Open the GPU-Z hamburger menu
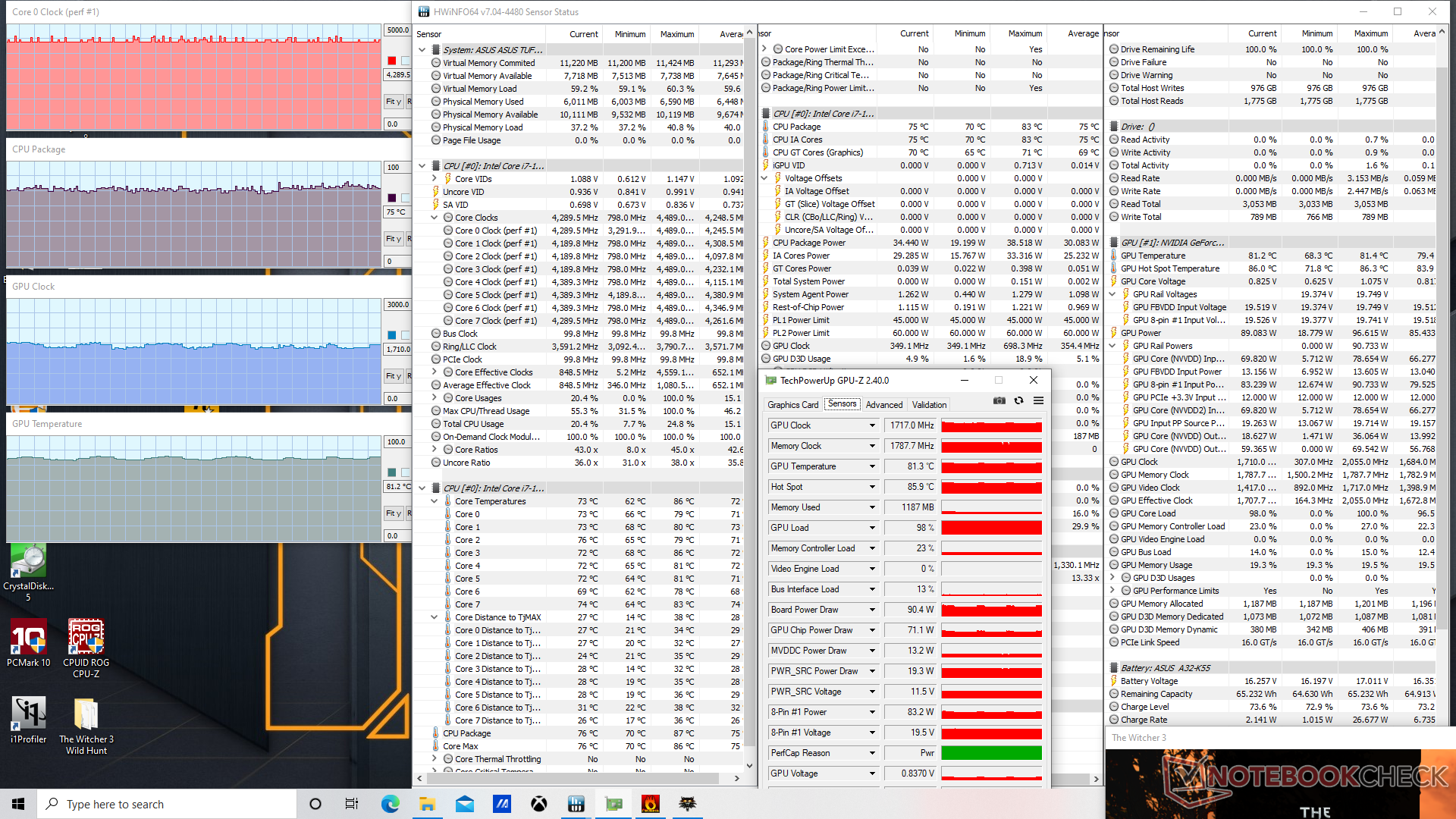 click(1038, 400)
